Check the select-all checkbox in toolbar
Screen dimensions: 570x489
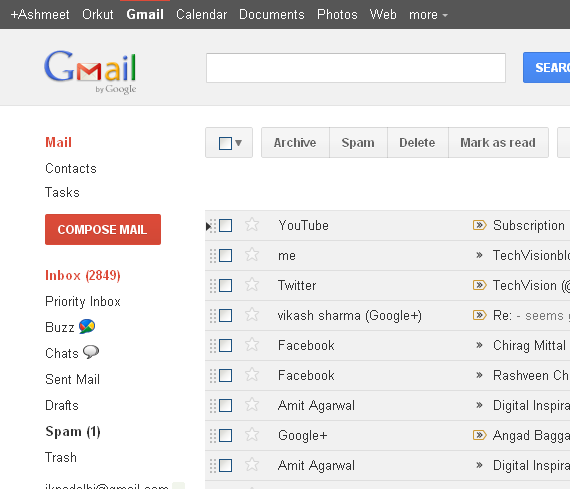pos(225,143)
